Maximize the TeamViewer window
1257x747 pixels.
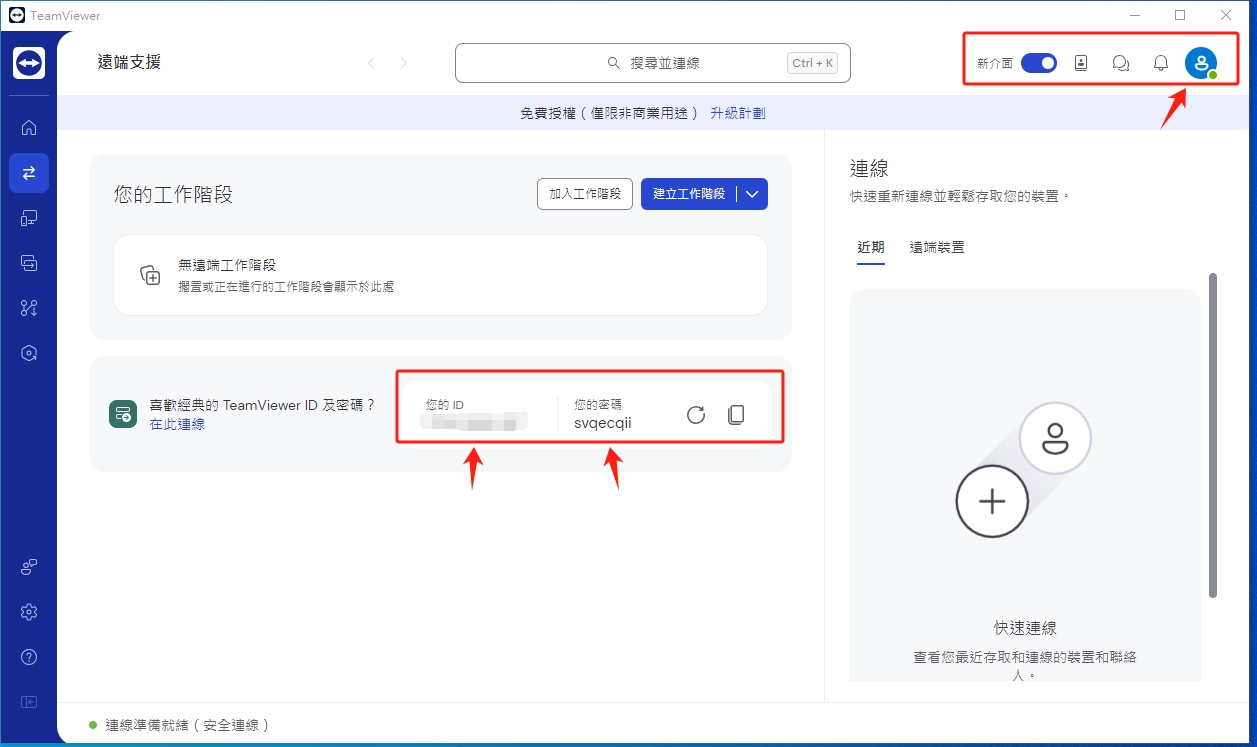point(1180,15)
